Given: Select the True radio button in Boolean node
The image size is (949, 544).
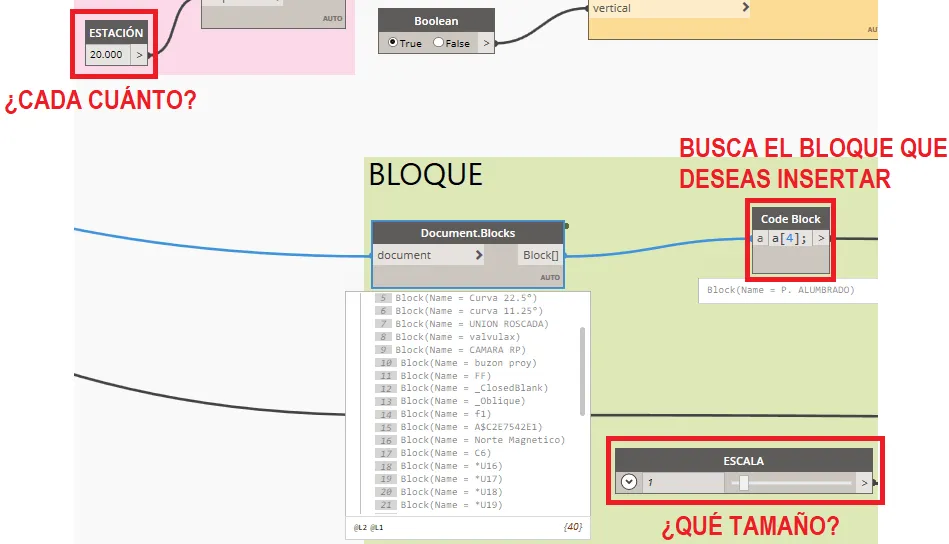Looking at the screenshot, I should click(x=393, y=42).
